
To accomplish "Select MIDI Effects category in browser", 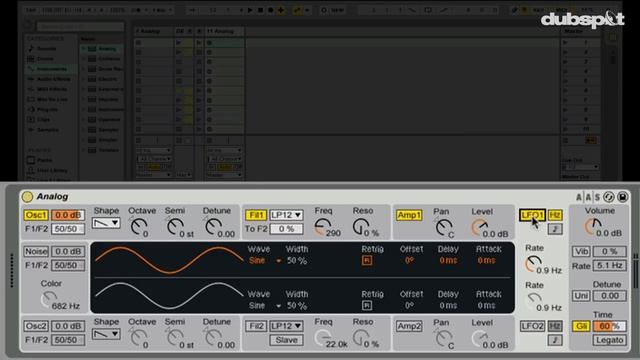I will (52, 89).
